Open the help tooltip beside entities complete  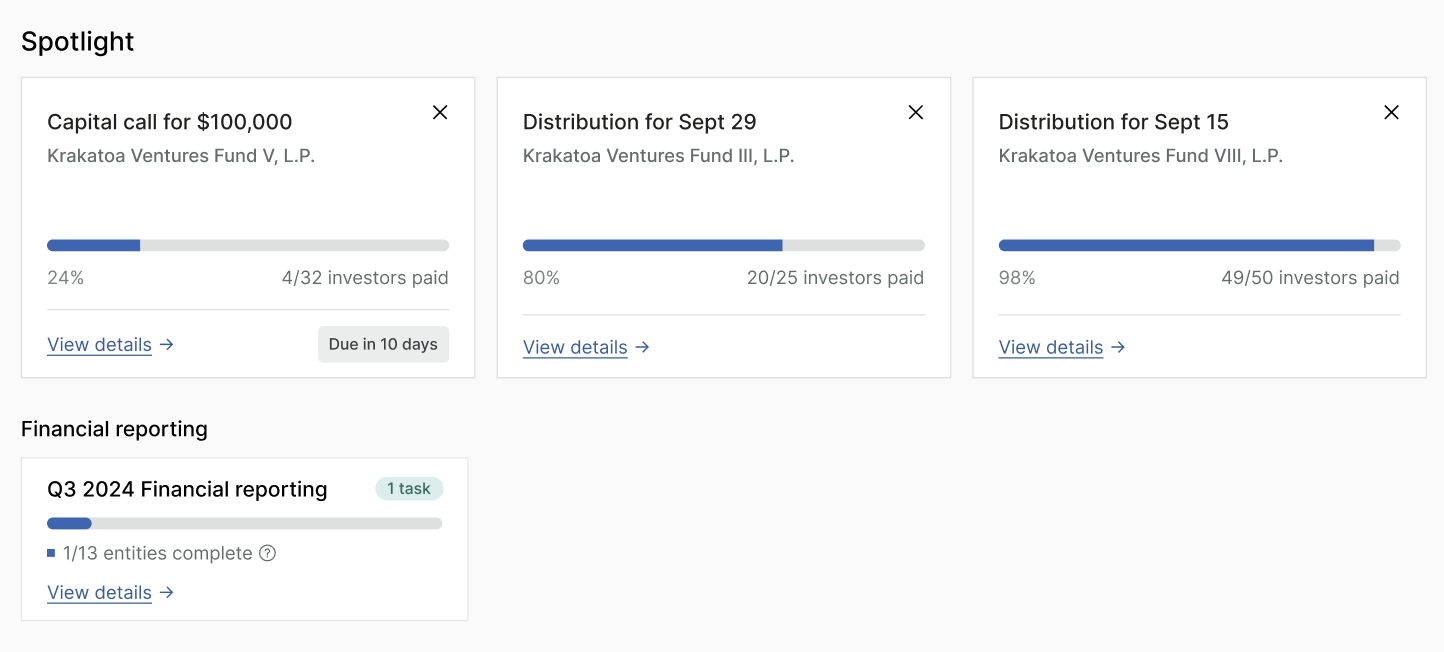(x=267, y=553)
